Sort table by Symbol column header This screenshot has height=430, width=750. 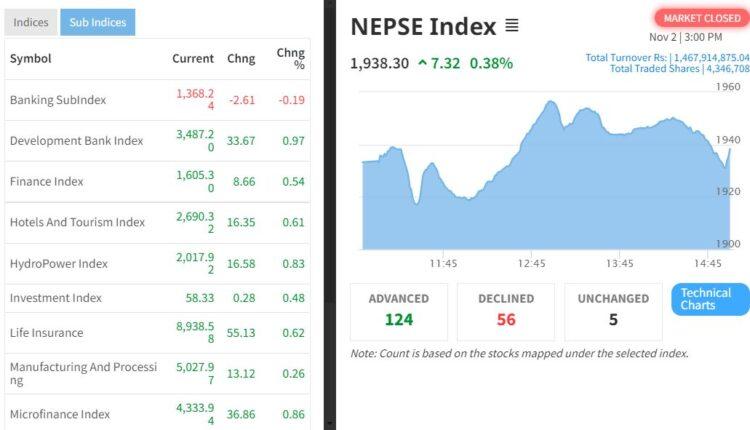pyautogui.click(x=30, y=59)
